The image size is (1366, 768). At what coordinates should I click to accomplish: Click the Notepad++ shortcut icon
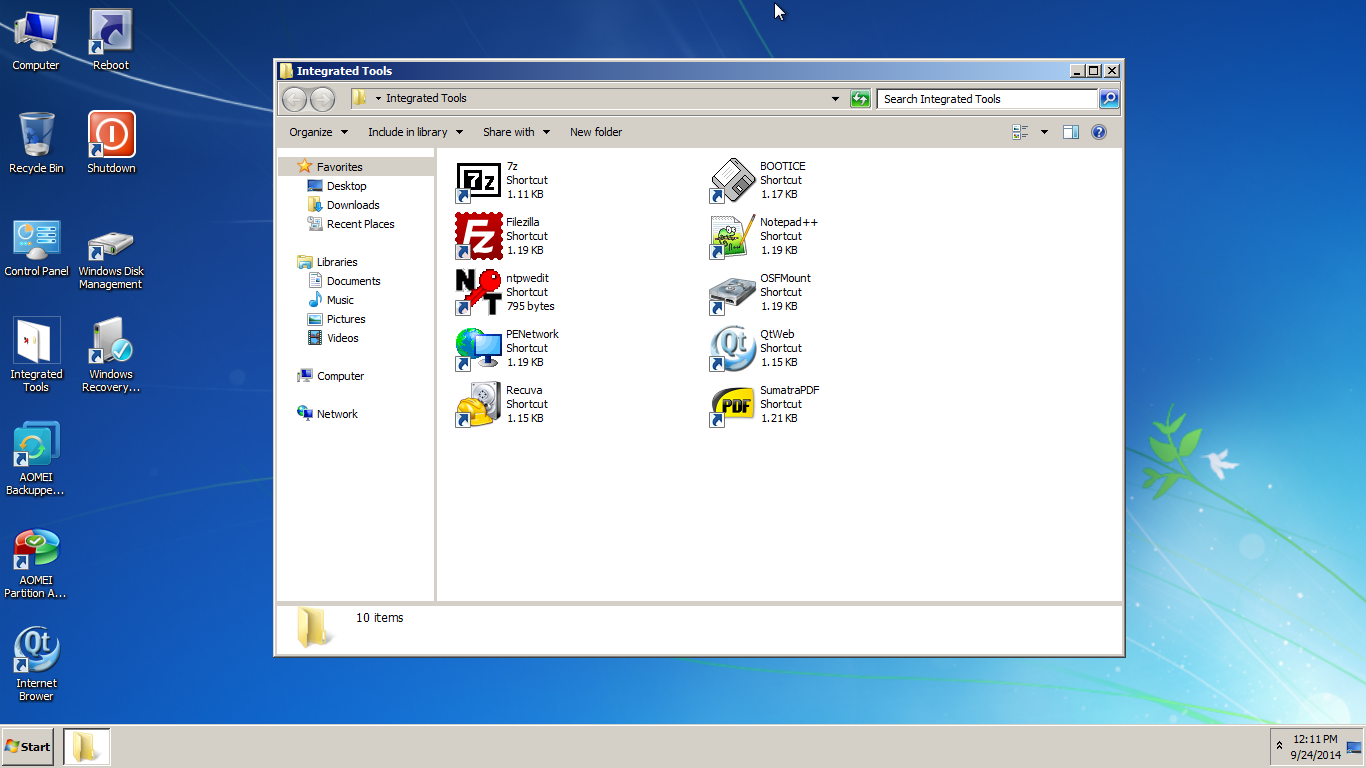point(732,237)
